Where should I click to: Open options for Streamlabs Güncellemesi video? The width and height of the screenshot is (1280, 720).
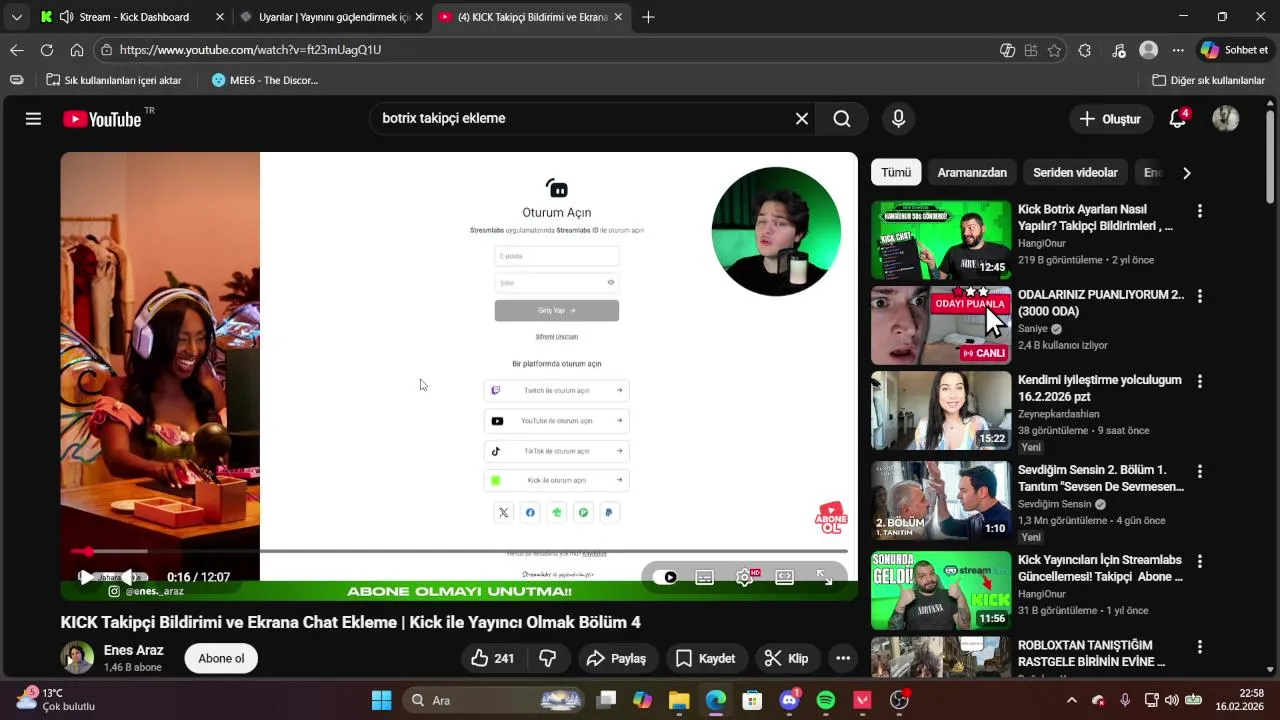pos(1199,561)
